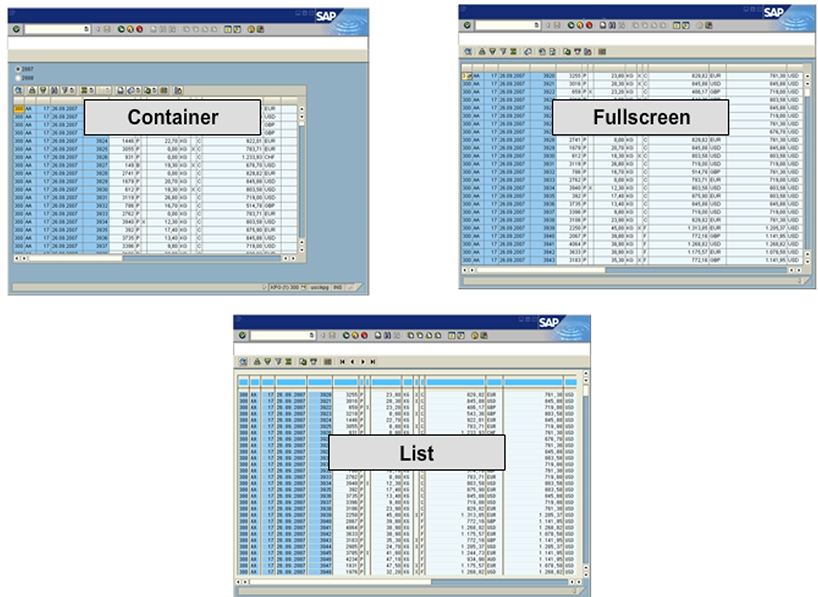
Task: Click the Details magnifier icon in Container grid toolbar
Action: (x=19, y=90)
